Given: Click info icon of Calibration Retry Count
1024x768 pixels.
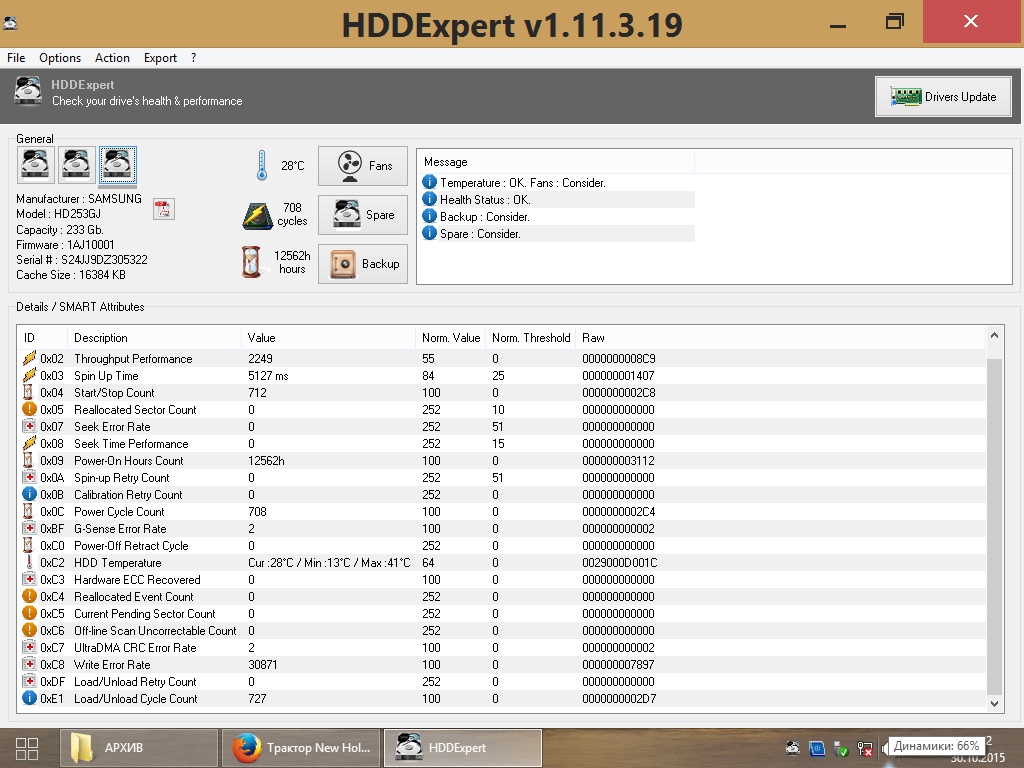Looking at the screenshot, I should pos(29,494).
